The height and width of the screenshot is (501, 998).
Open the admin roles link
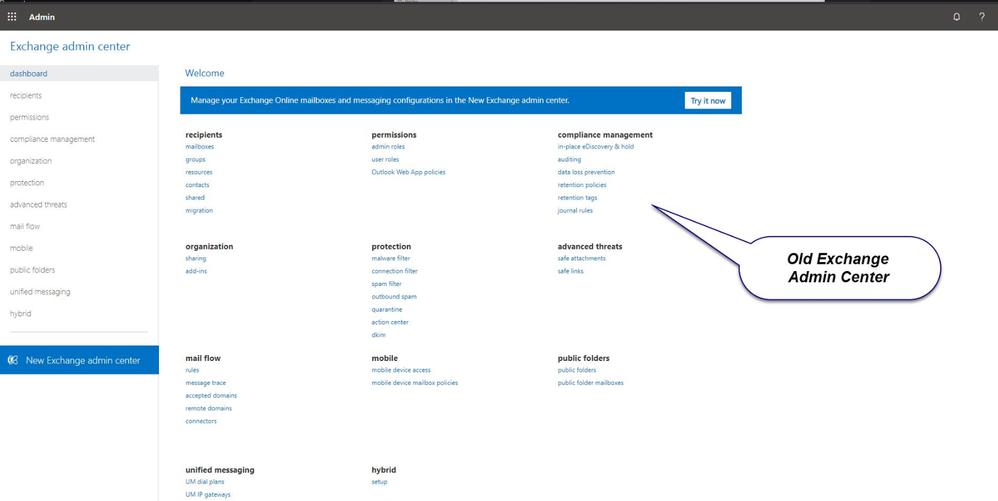point(388,146)
